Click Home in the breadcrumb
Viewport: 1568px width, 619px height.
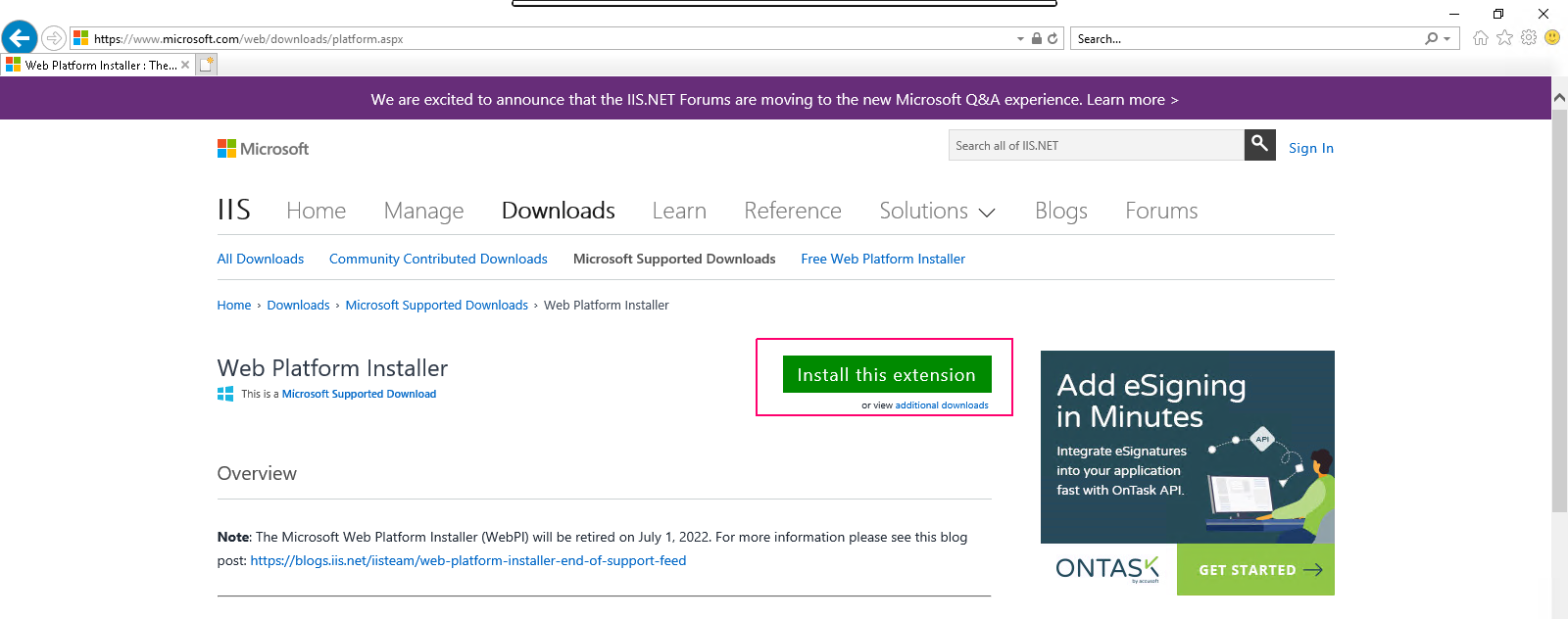(234, 305)
